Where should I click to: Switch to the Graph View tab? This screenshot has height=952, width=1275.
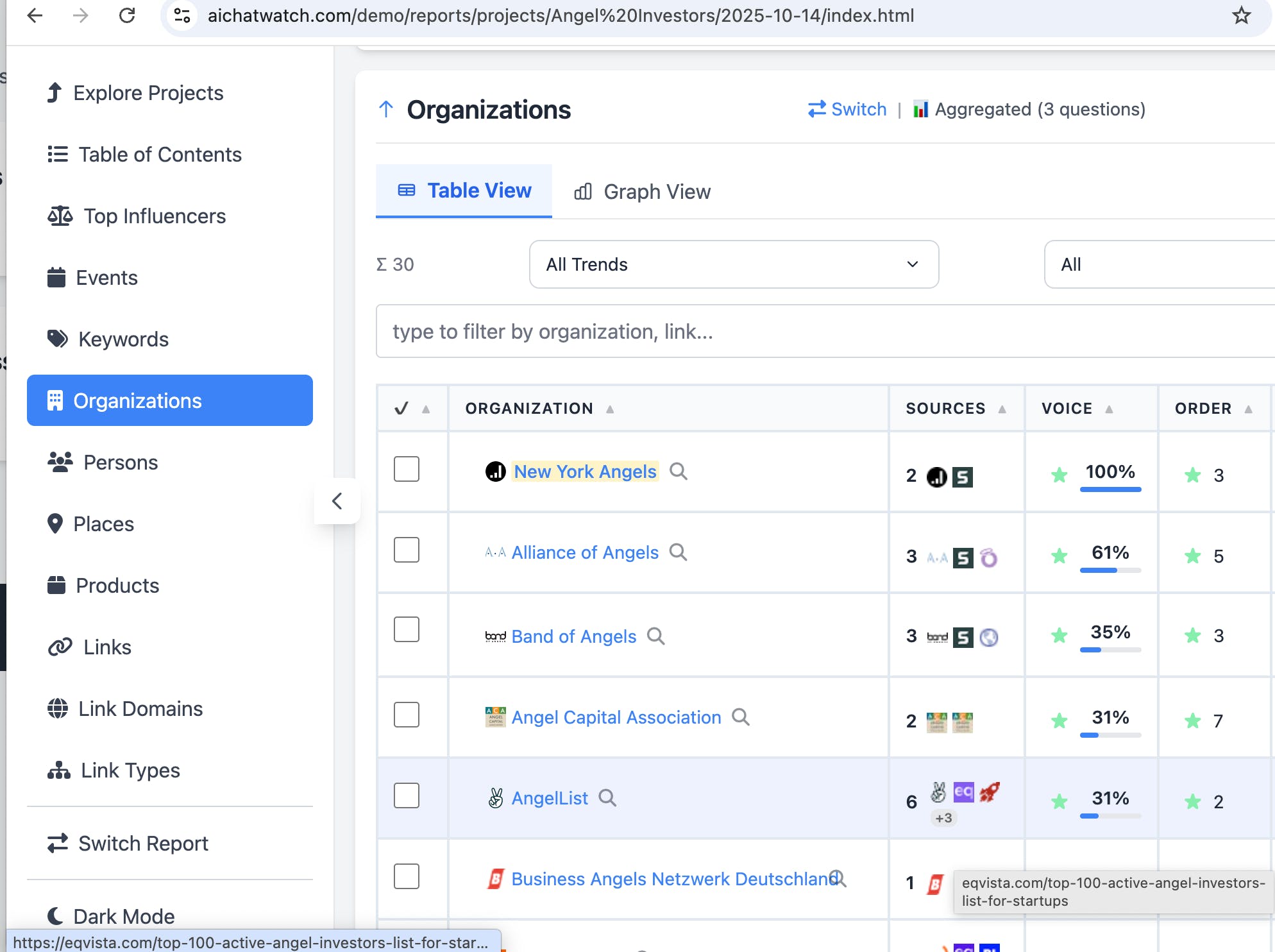tap(643, 191)
